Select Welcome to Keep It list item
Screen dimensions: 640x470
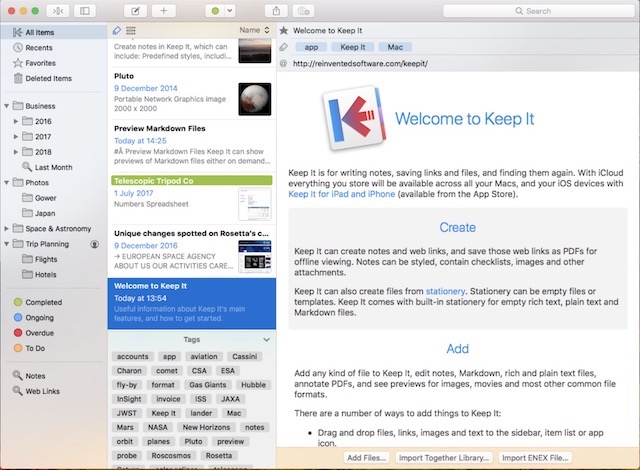click(192, 304)
